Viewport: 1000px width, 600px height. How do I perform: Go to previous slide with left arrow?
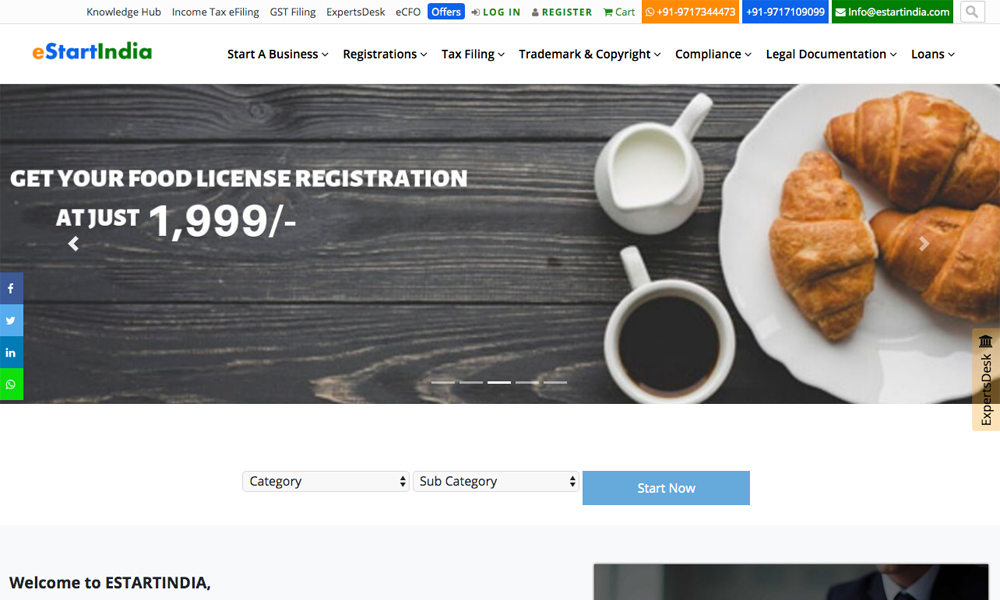(x=73, y=244)
